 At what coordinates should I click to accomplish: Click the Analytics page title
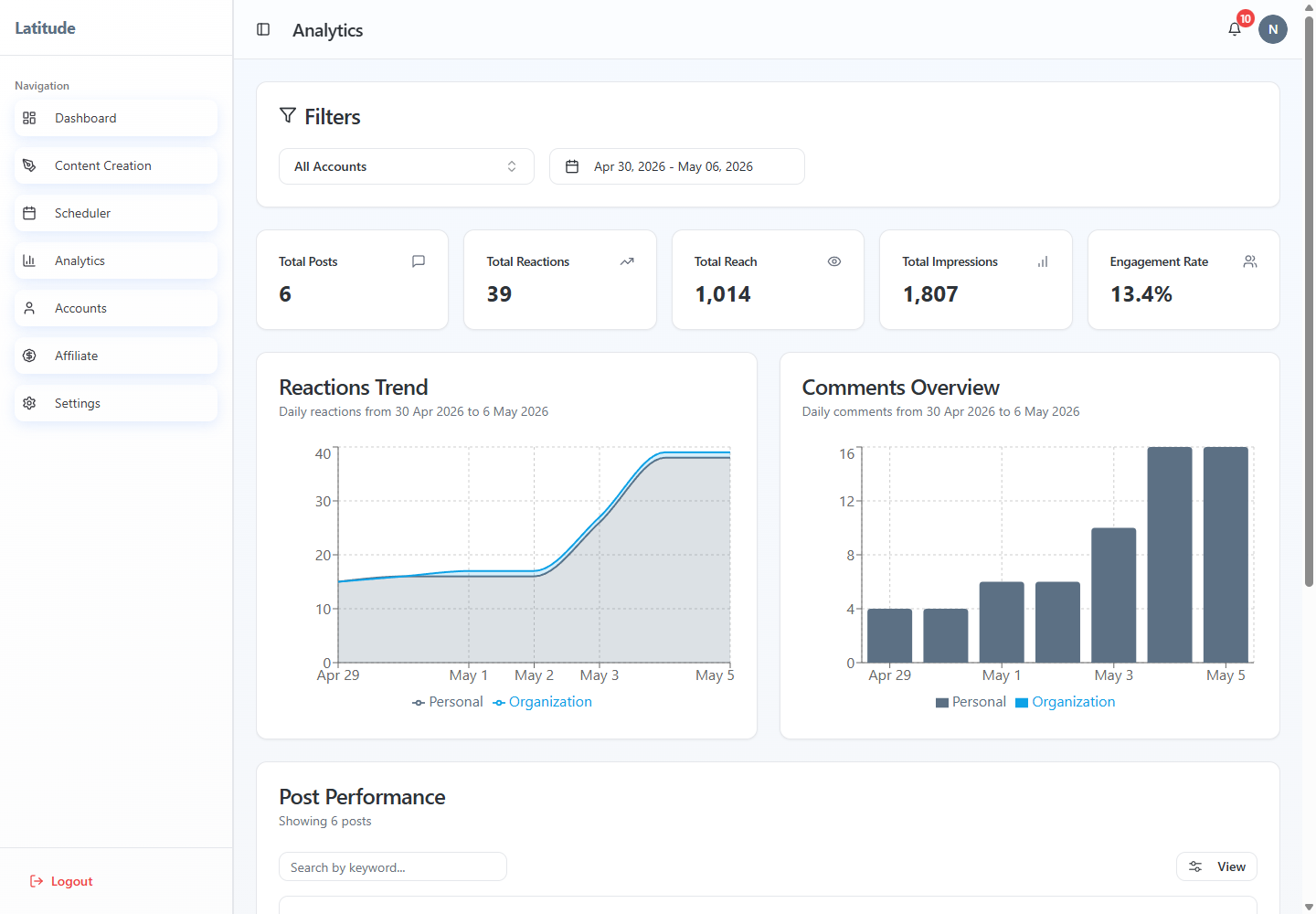pos(328,30)
